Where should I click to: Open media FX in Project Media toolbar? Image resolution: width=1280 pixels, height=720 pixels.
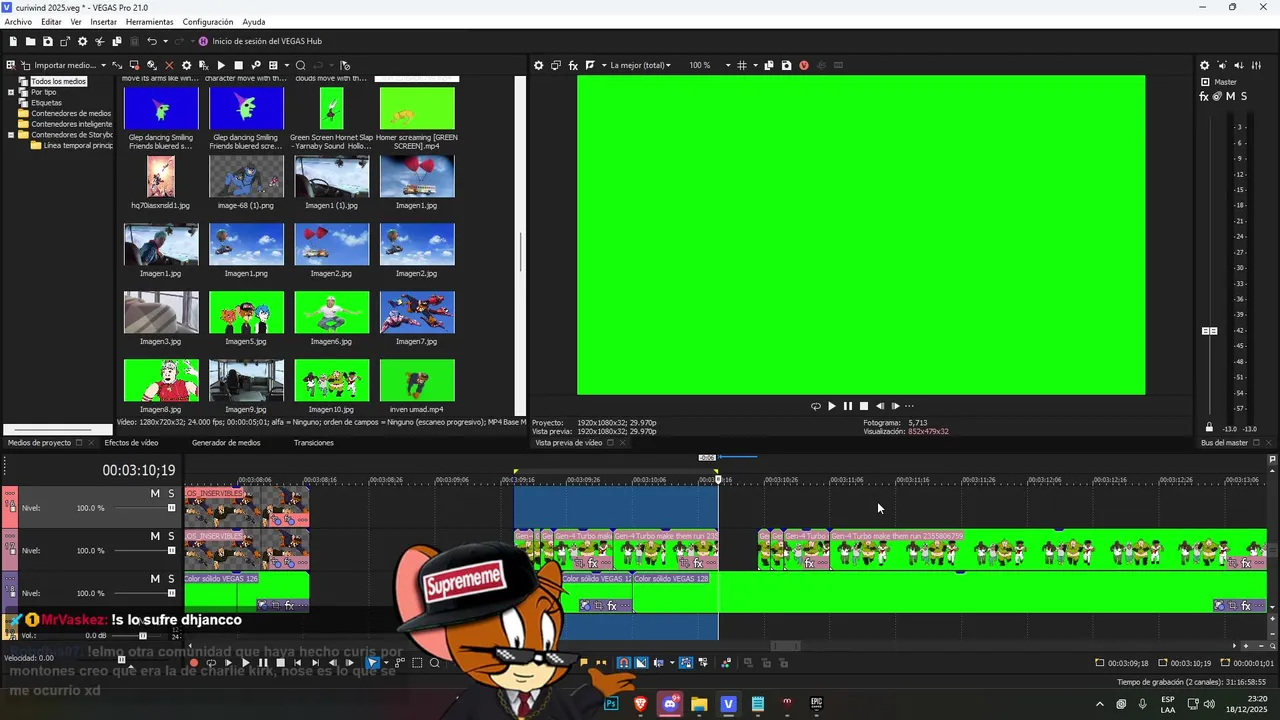pos(203,65)
